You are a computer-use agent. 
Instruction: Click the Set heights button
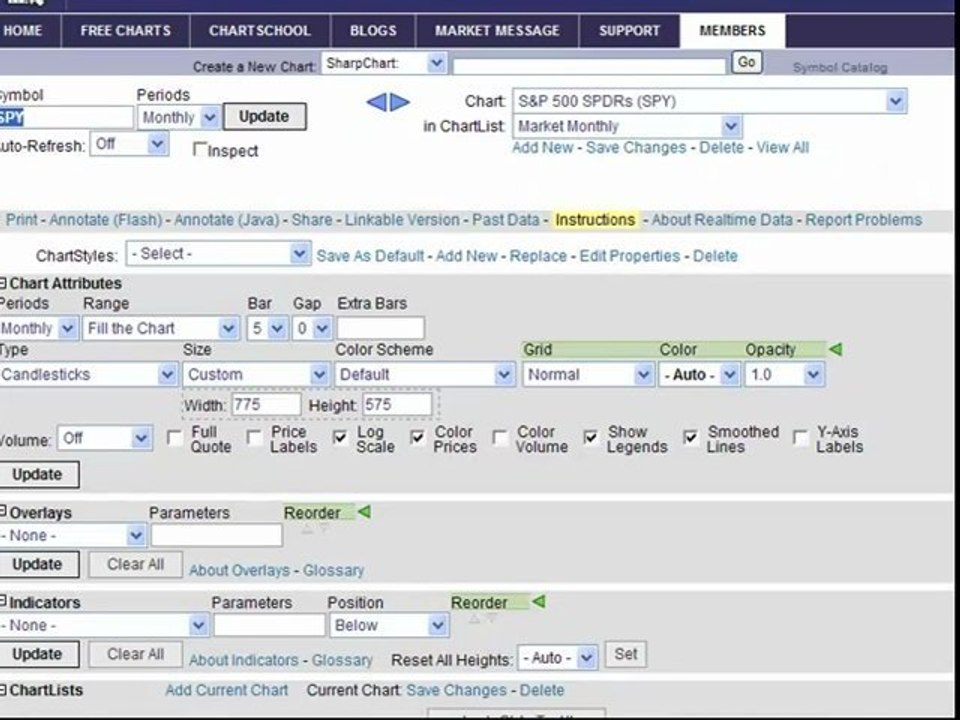click(x=625, y=654)
